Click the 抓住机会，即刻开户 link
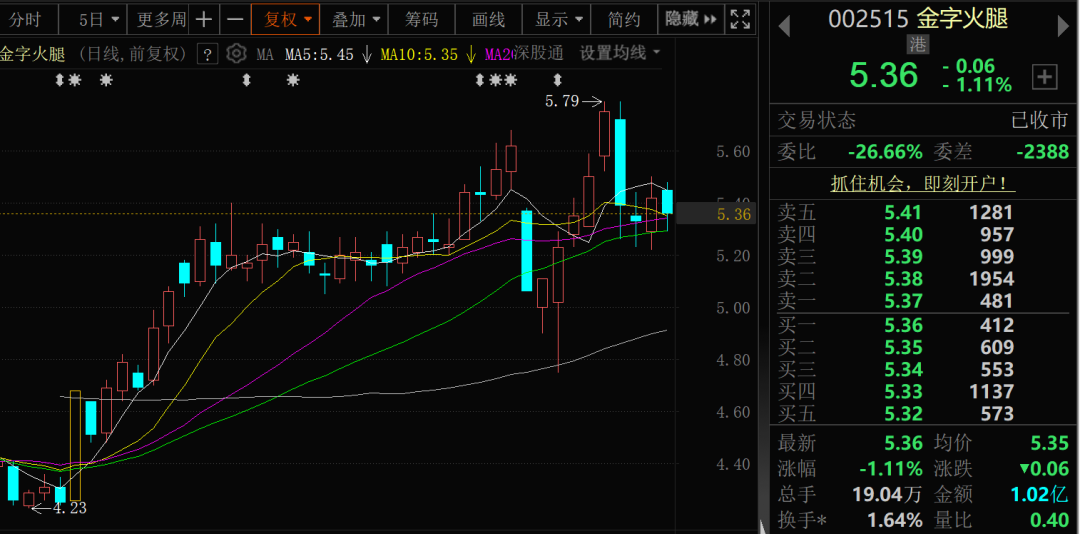The height and width of the screenshot is (534, 1080). click(x=923, y=183)
